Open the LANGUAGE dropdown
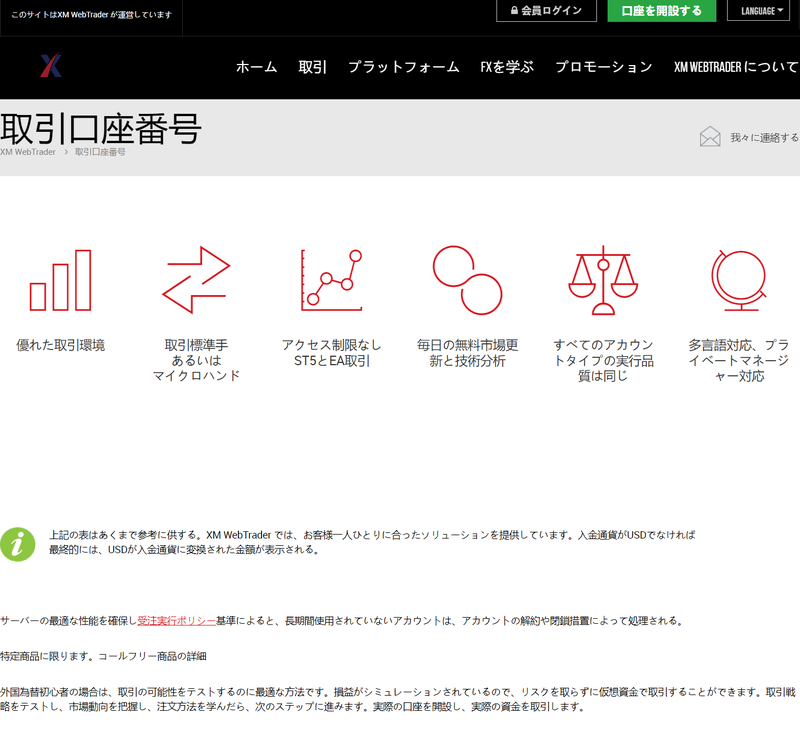 tap(758, 11)
